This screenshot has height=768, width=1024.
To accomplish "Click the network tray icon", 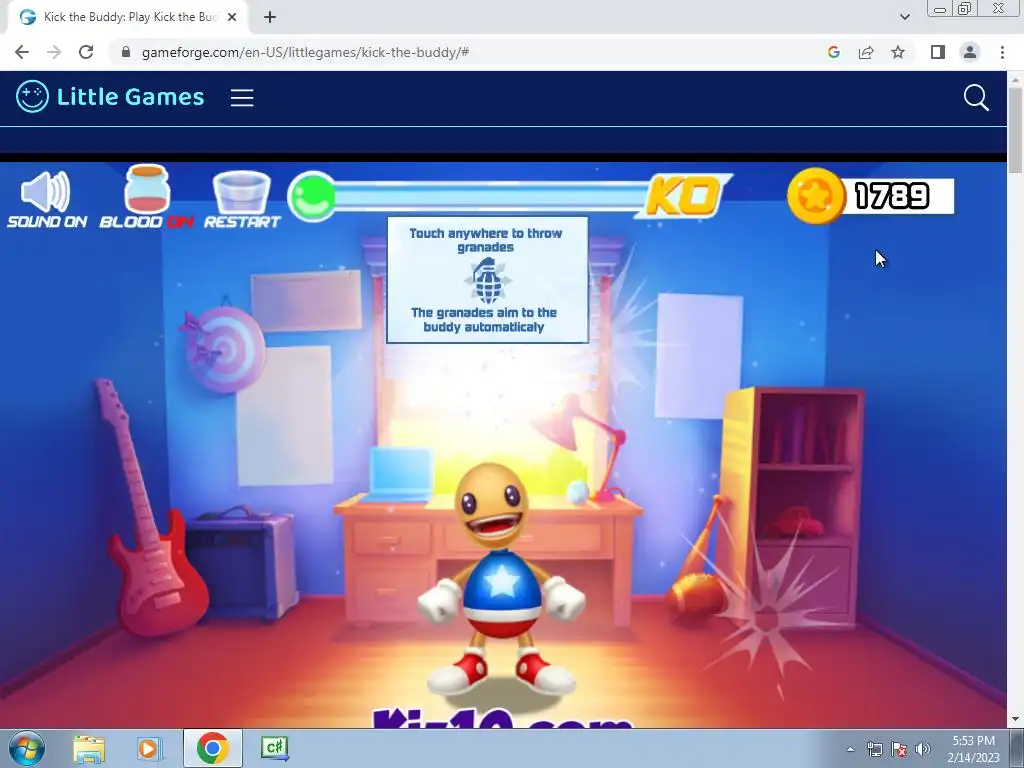I will (x=874, y=749).
